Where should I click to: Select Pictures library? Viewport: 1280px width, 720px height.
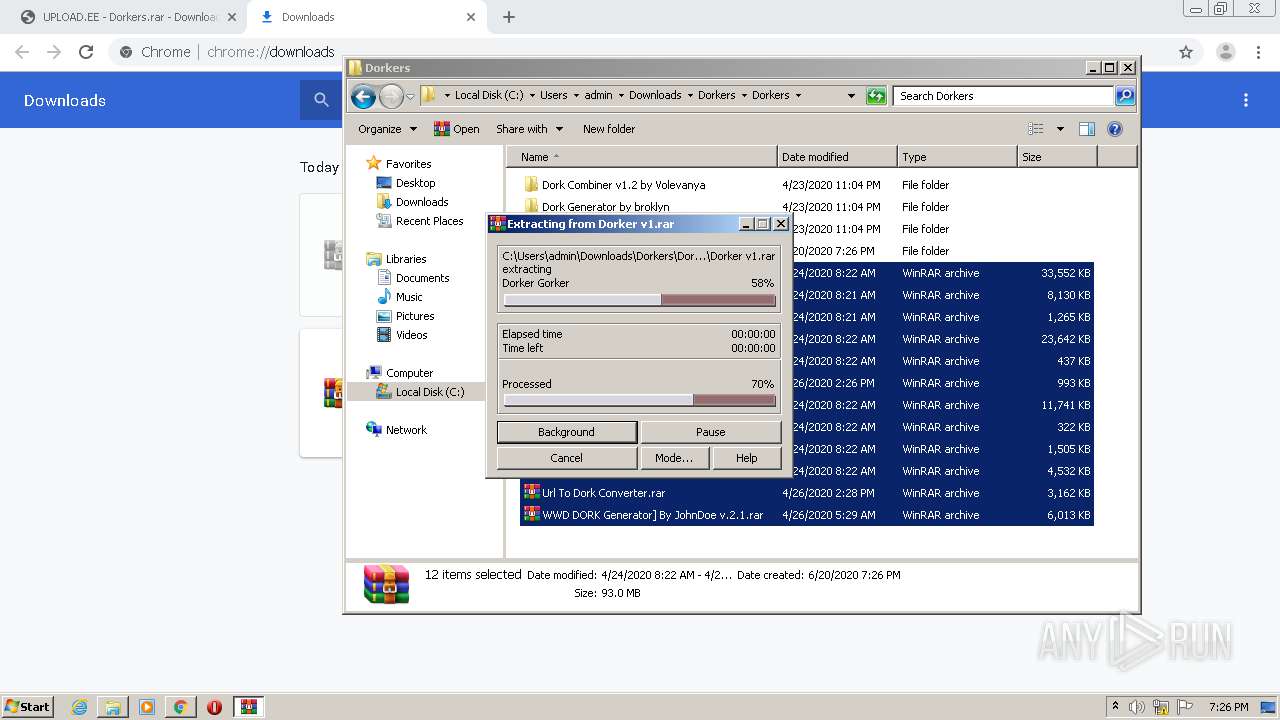click(x=405, y=316)
